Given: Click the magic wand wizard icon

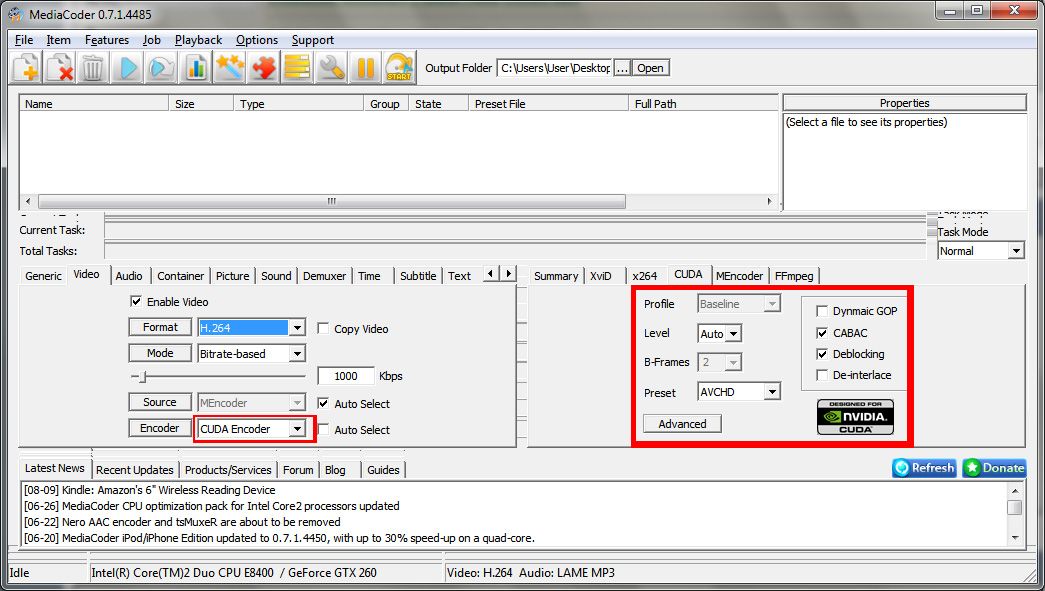Looking at the screenshot, I should pos(230,67).
